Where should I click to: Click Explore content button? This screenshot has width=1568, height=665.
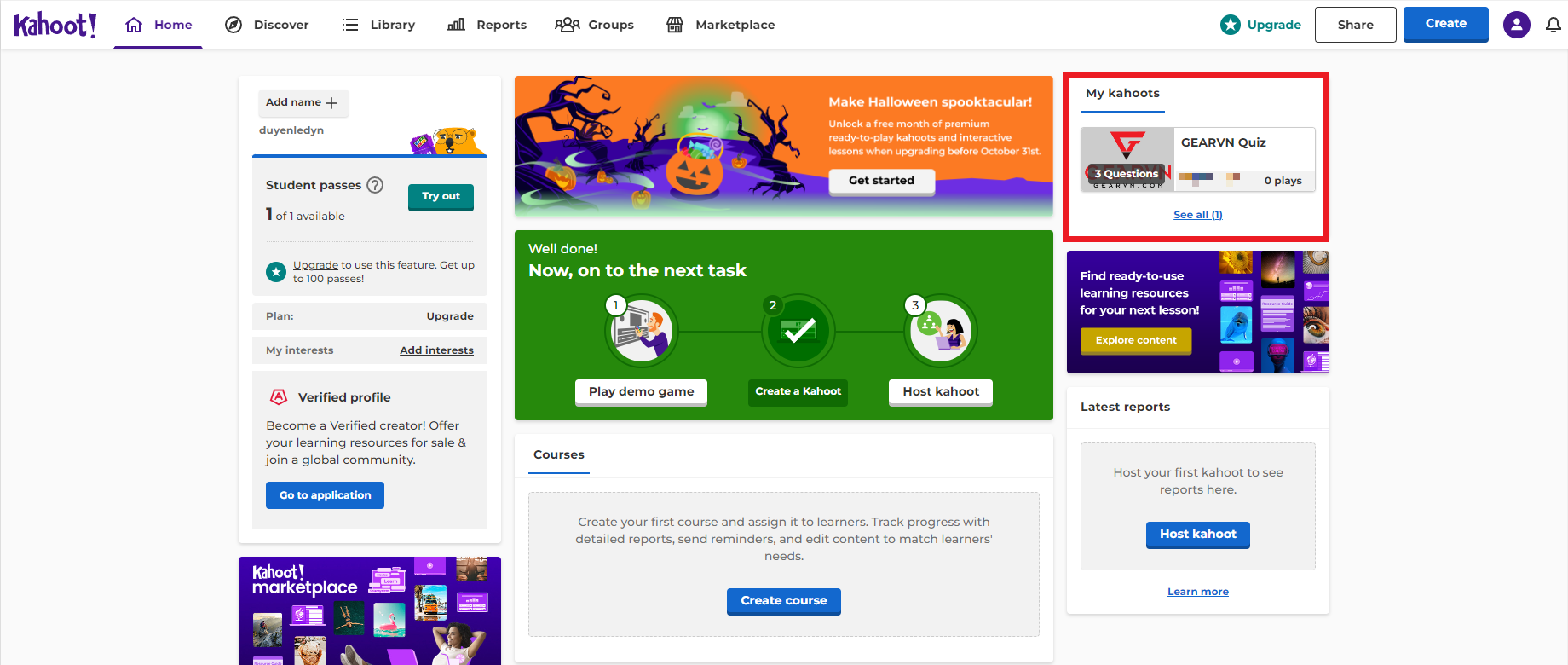click(1136, 340)
